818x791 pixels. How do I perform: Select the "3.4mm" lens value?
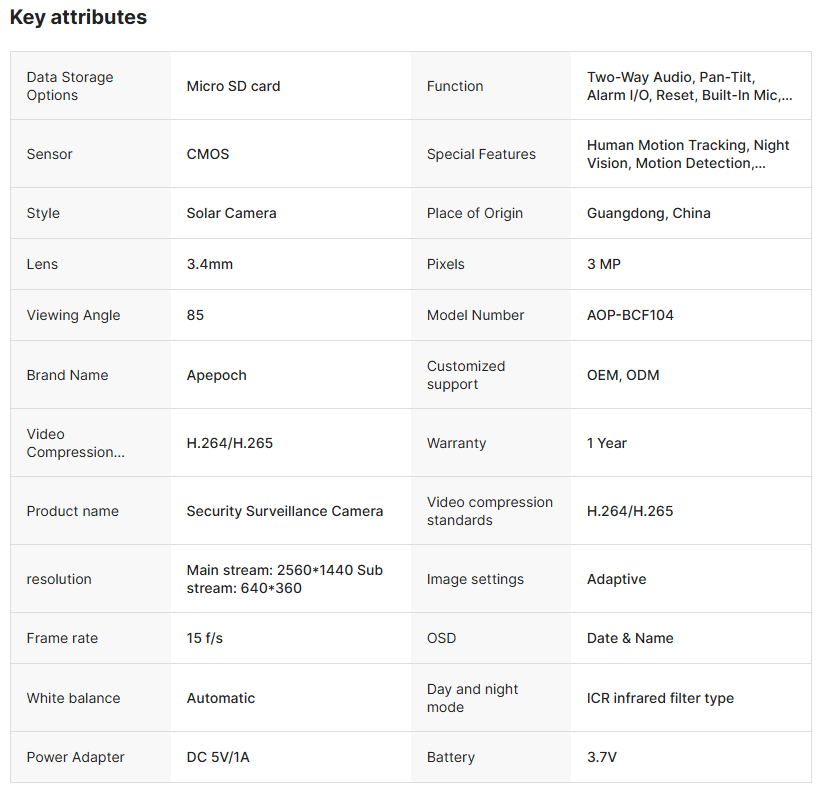[210, 264]
